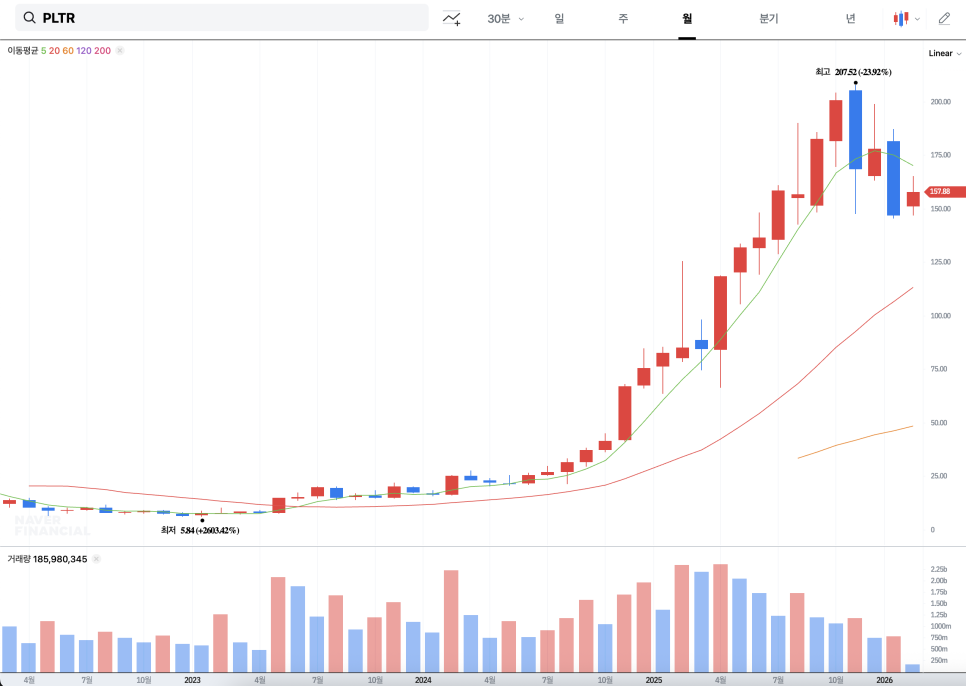Click the PLTR ticker search field

click(230, 18)
